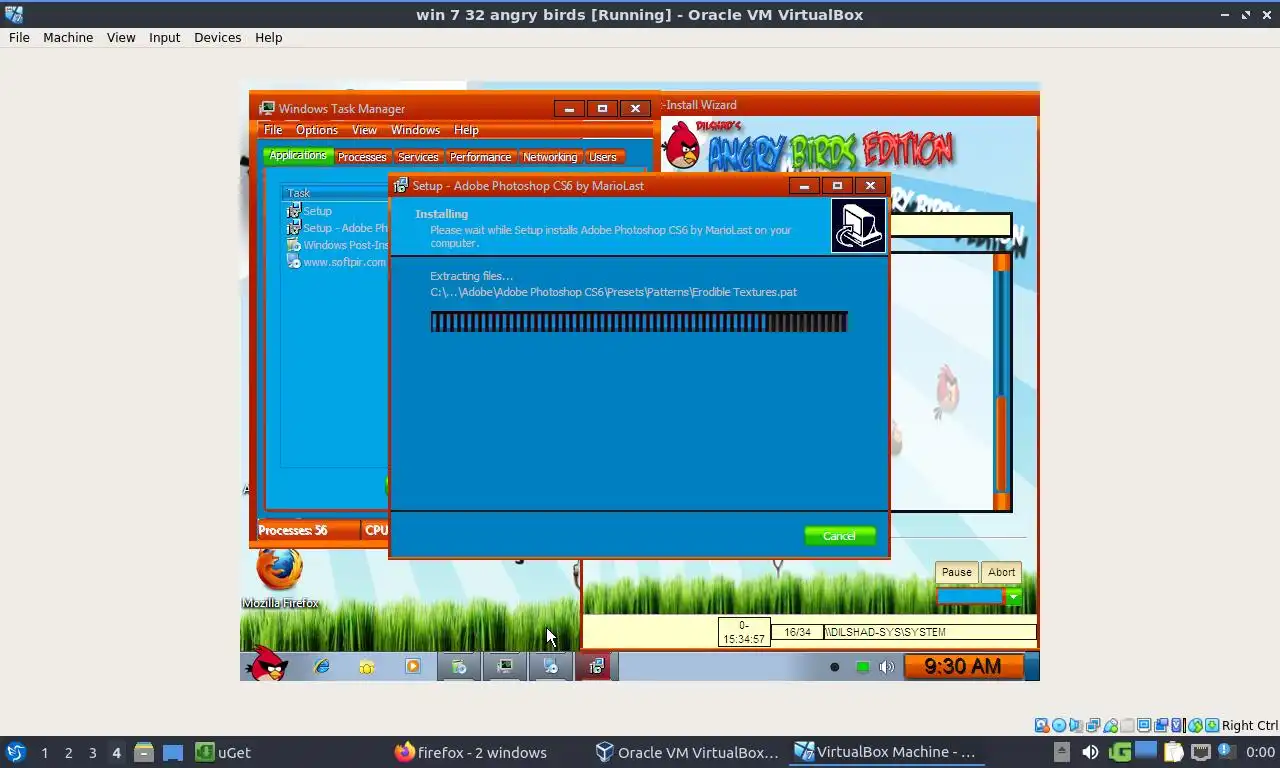
Task: Switch to 'firefox - 2 windows' host task
Action: (x=471, y=752)
